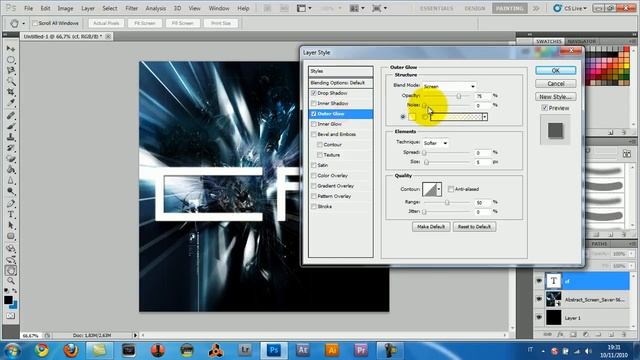Switch to the Essentials workspace

tap(436, 8)
